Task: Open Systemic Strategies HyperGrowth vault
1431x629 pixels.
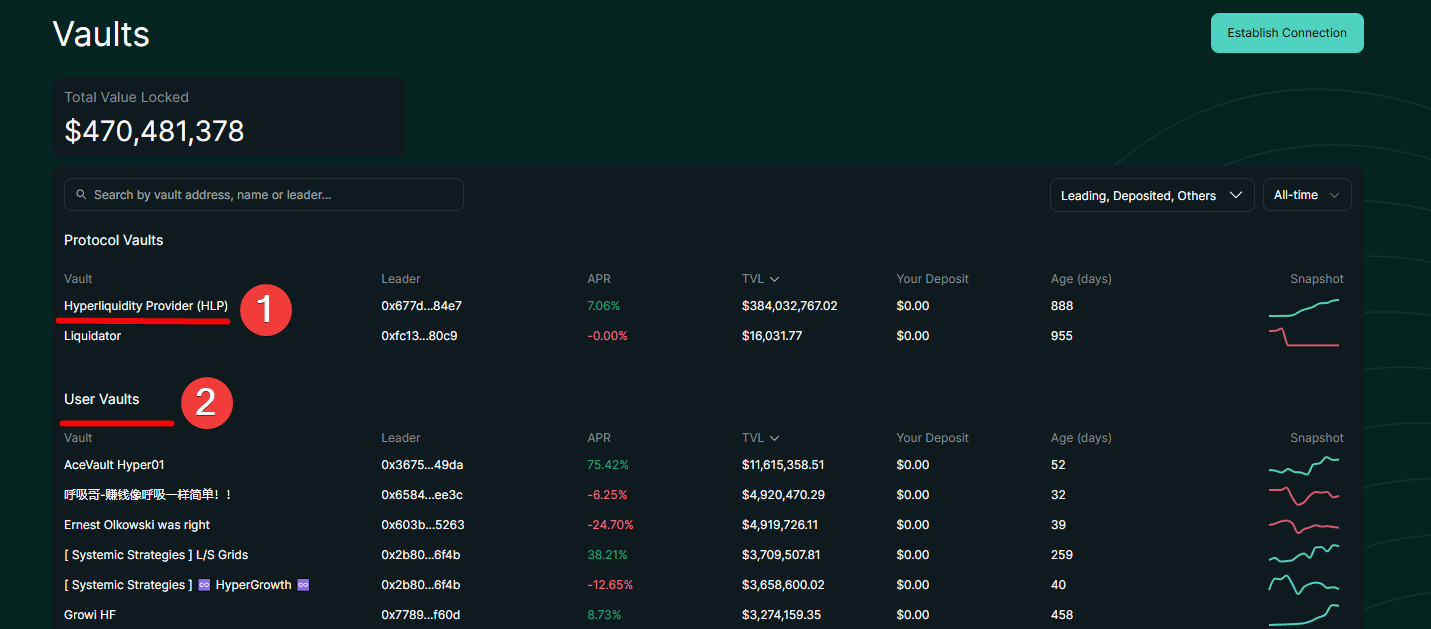Action: point(186,585)
